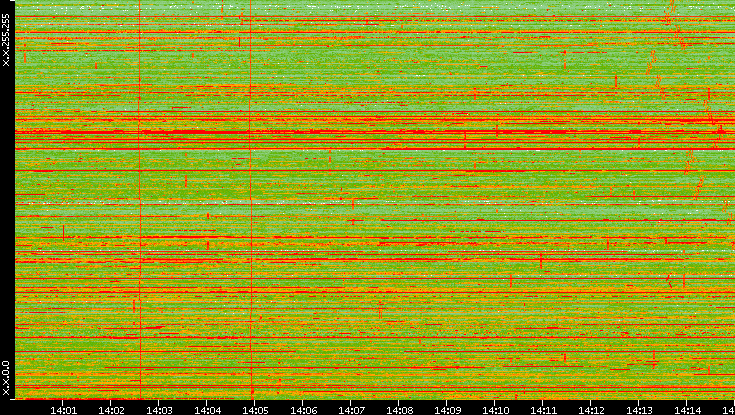
Task: Click the 14:13 time axis label
Action: (639, 410)
